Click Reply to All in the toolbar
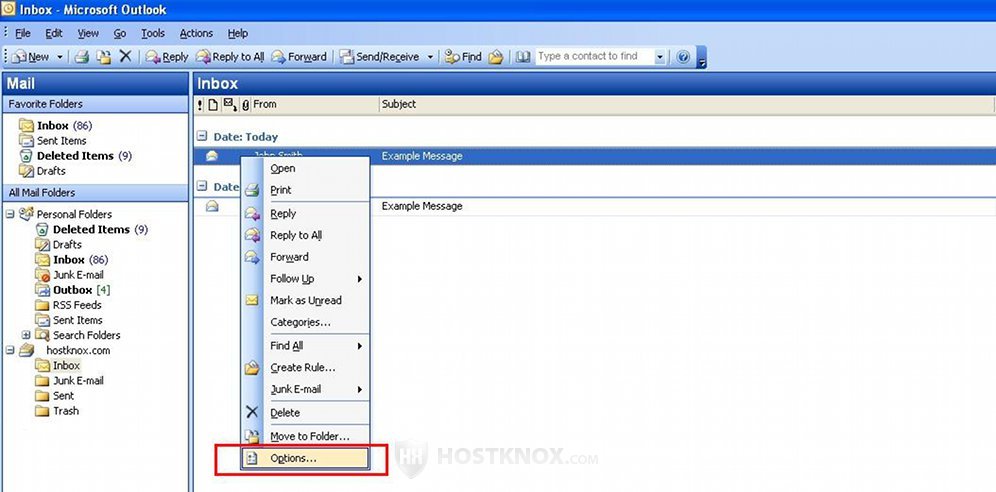The width and height of the screenshot is (996, 492). point(229,57)
